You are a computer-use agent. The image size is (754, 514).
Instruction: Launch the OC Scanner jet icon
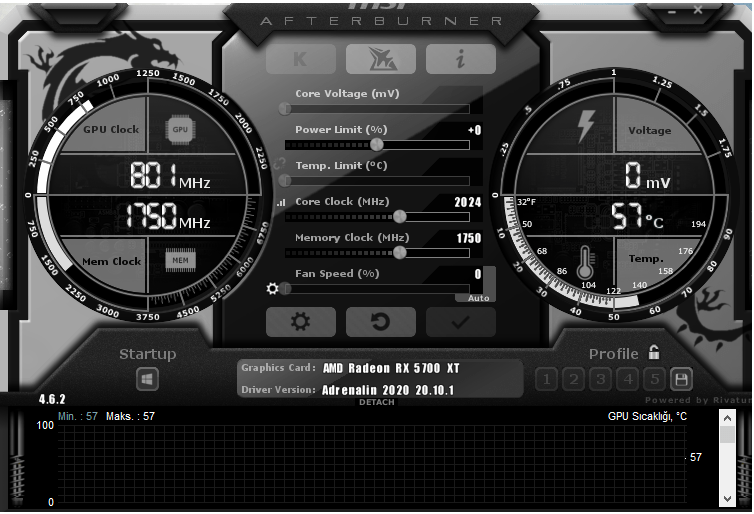pyautogui.click(x=380, y=59)
